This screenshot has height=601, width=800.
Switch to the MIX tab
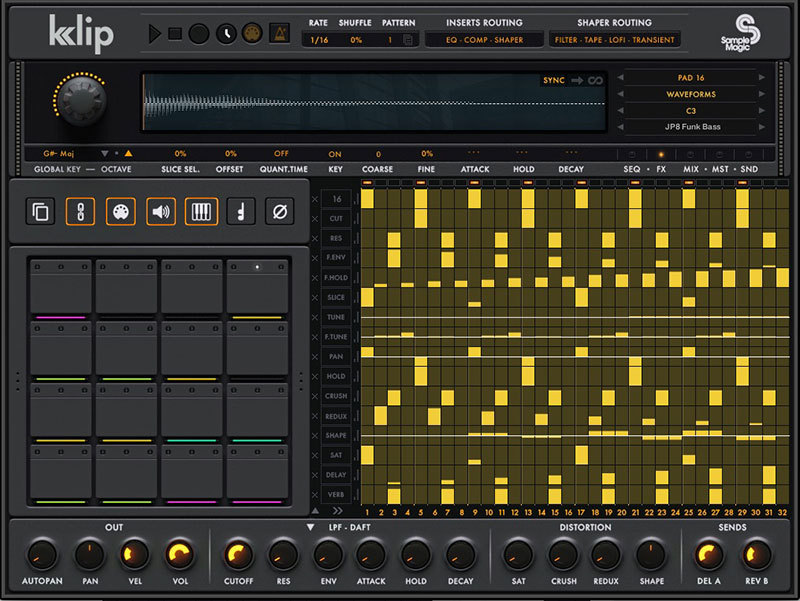(690, 169)
